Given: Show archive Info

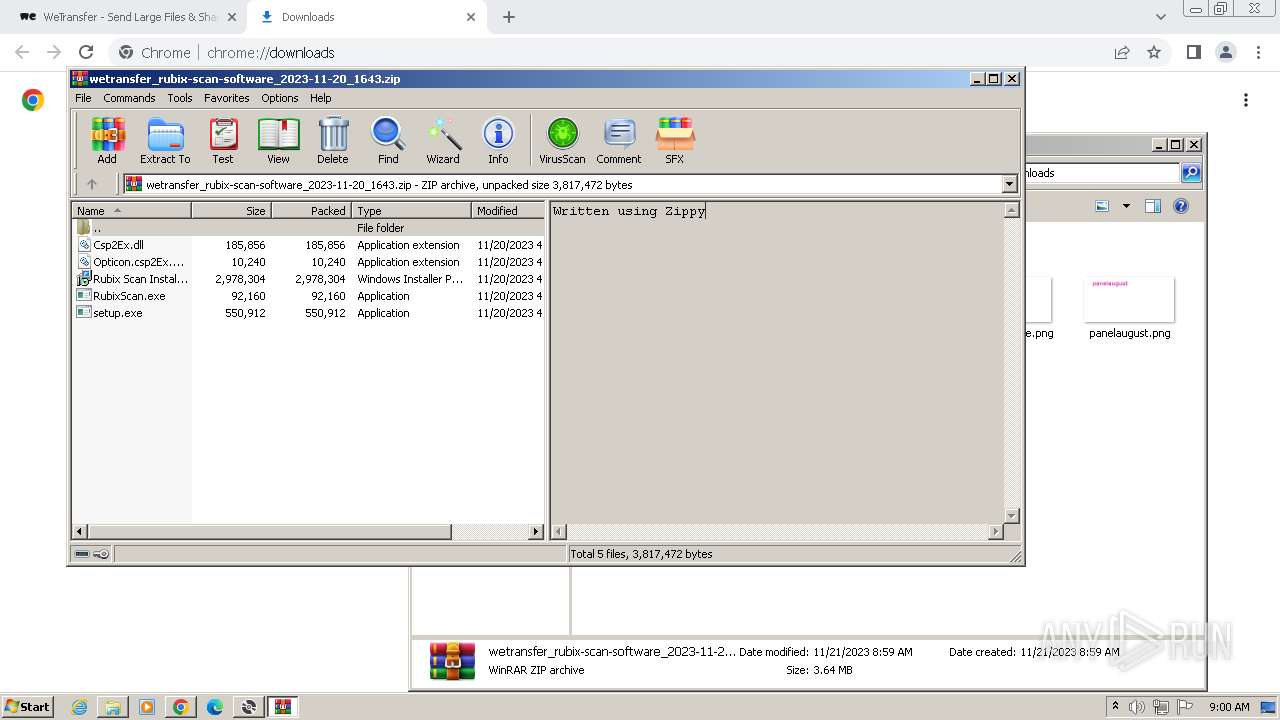Looking at the screenshot, I should tap(498, 140).
